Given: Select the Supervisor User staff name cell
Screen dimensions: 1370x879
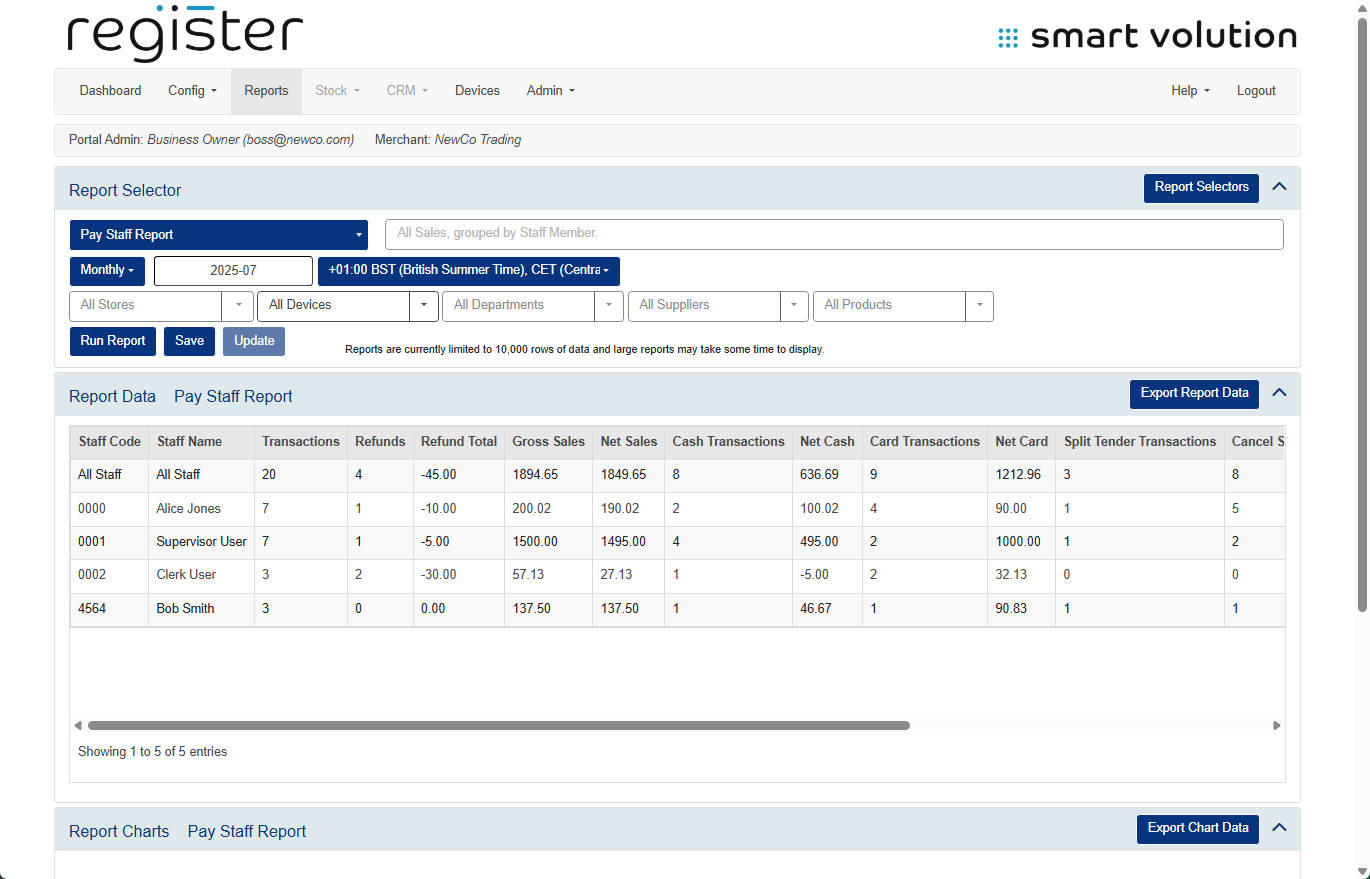Looking at the screenshot, I should 202,542.
